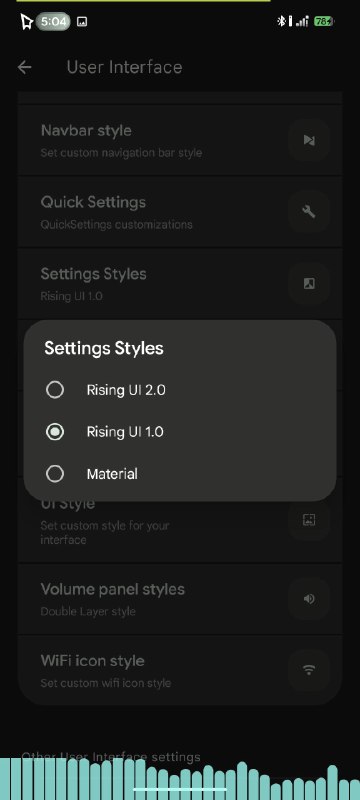Screen dimensions: 360x800
Task: Tap the back arrow next to User Interface
Action: [x=24, y=67]
